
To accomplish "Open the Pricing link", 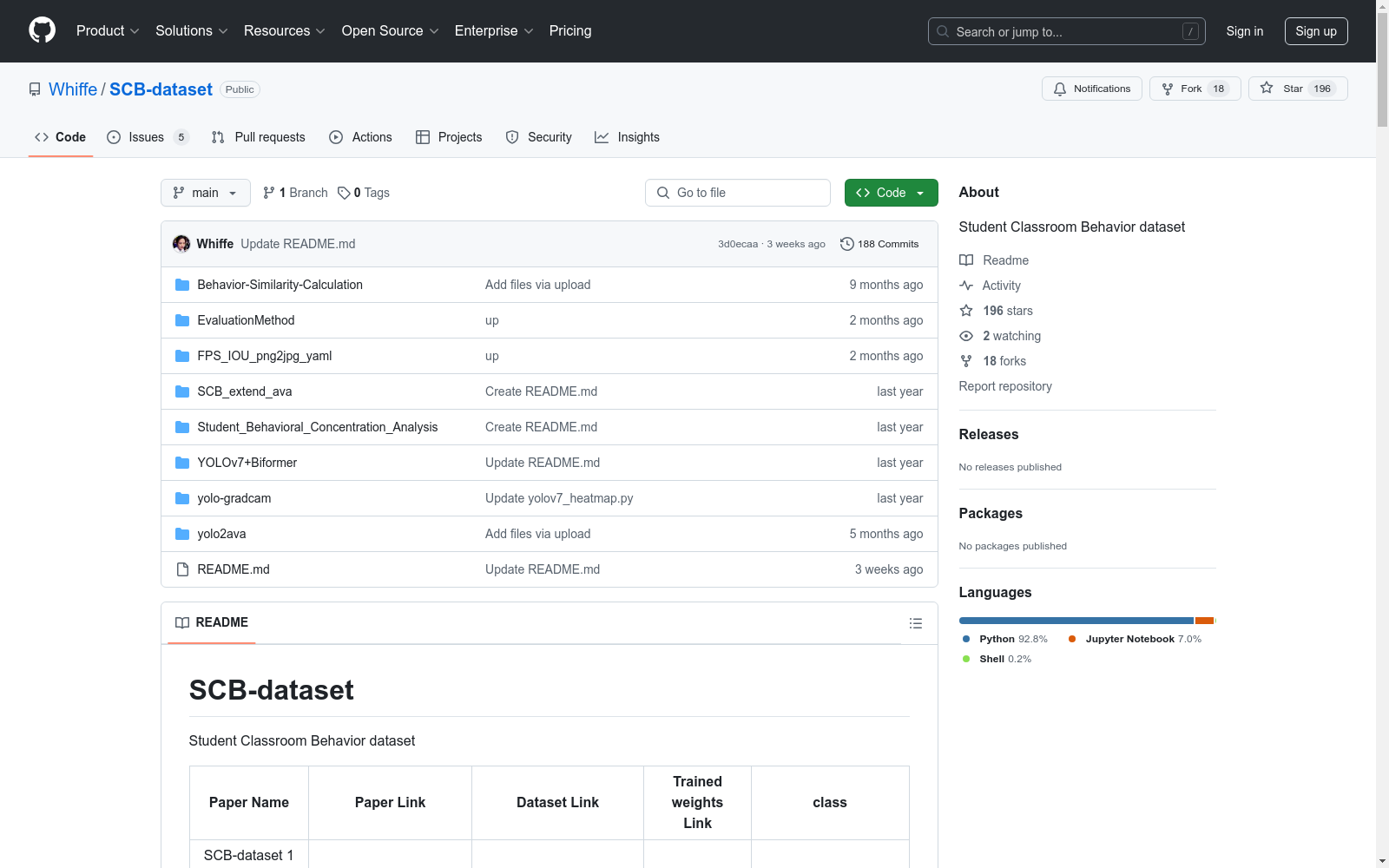I will click(x=570, y=31).
